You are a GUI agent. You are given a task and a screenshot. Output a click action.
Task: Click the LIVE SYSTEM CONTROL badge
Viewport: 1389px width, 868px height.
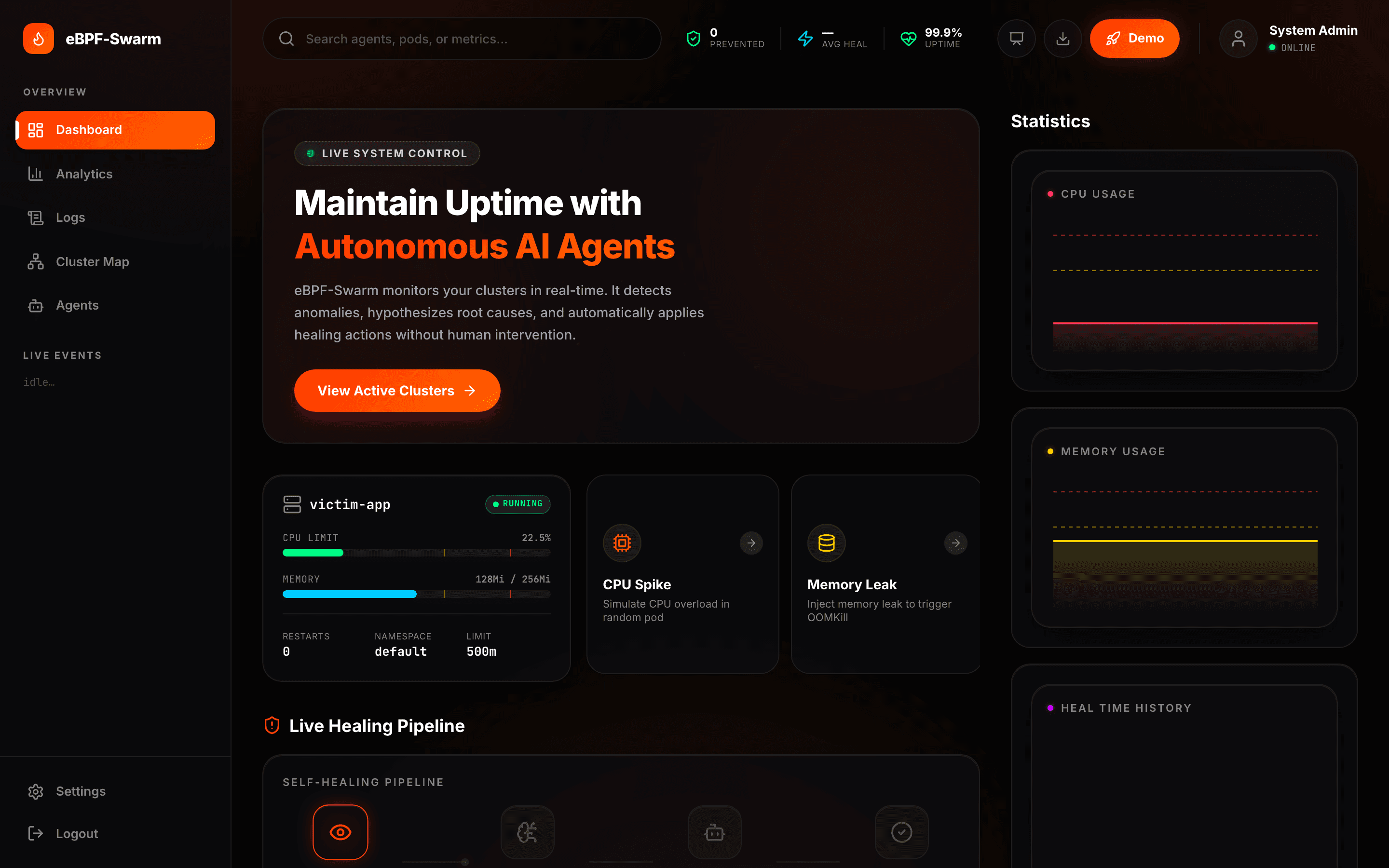387,153
